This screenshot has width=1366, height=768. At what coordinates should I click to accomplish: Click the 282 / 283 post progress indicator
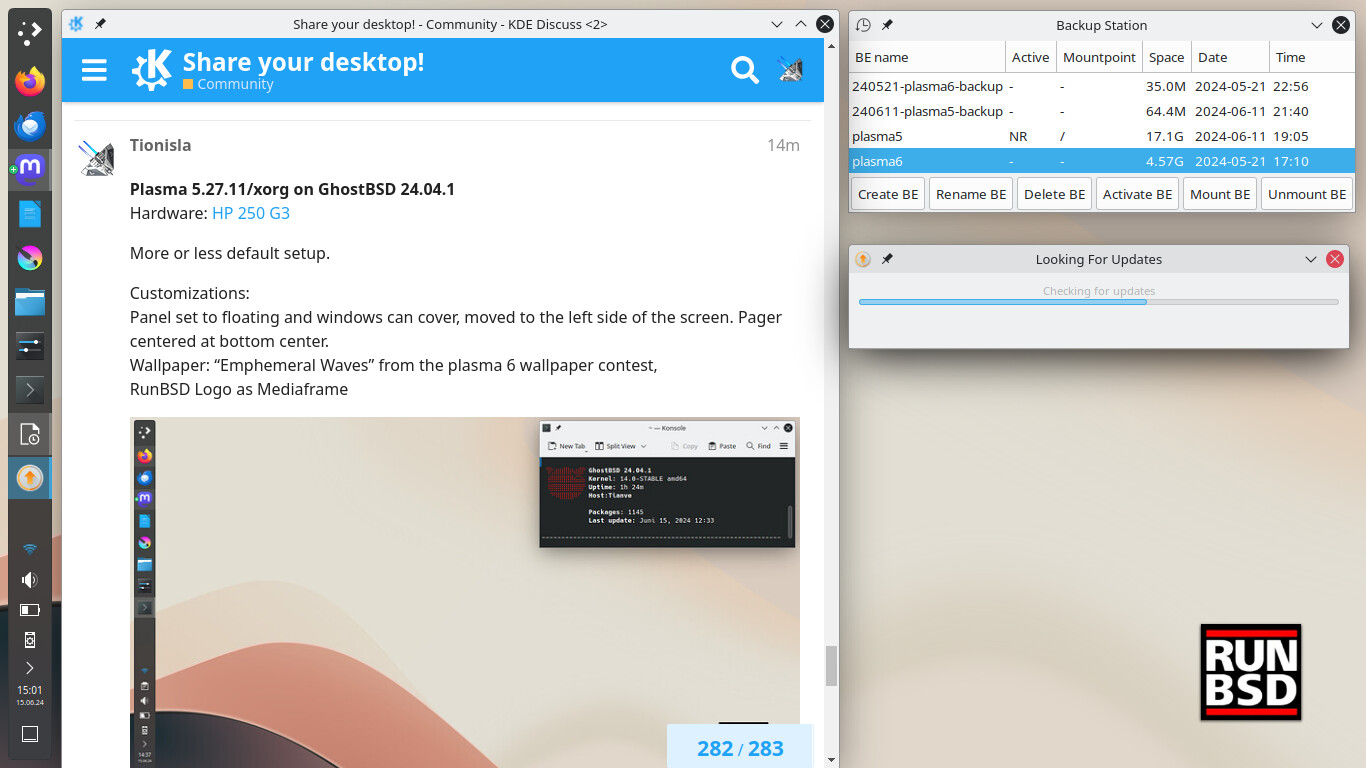[x=740, y=748]
